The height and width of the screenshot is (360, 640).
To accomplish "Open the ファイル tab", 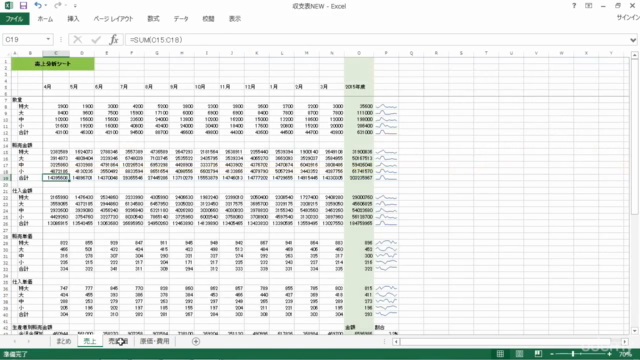I will [14, 19].
